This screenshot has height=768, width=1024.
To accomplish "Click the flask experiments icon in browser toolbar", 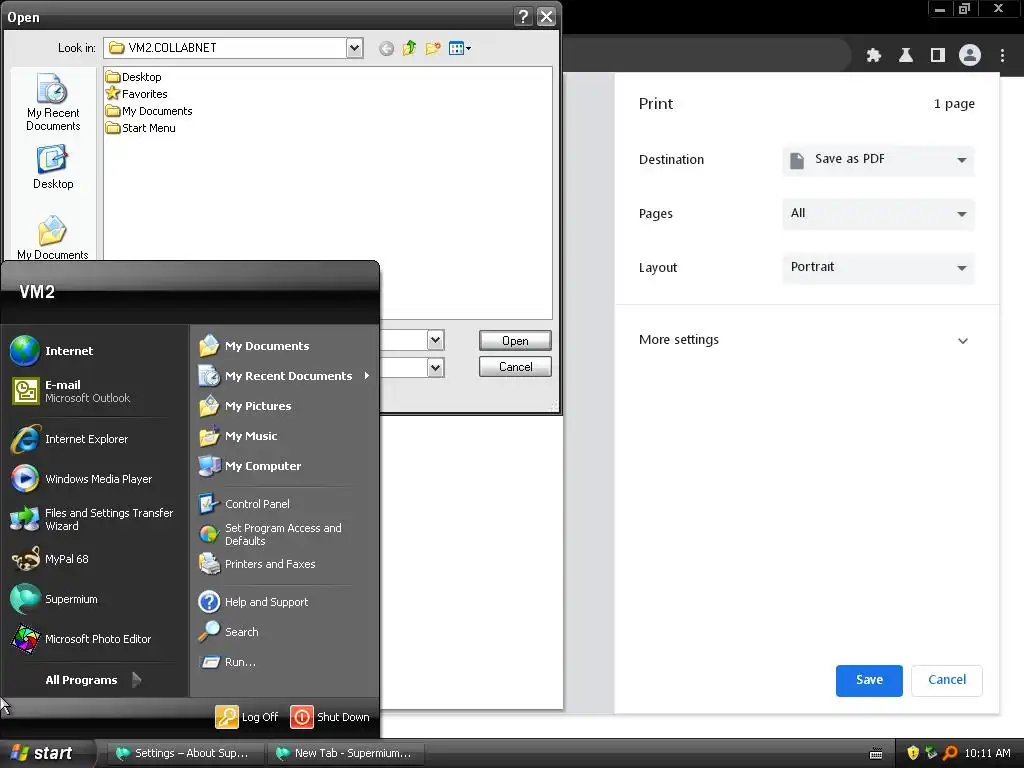I will [x=906, y=56].
